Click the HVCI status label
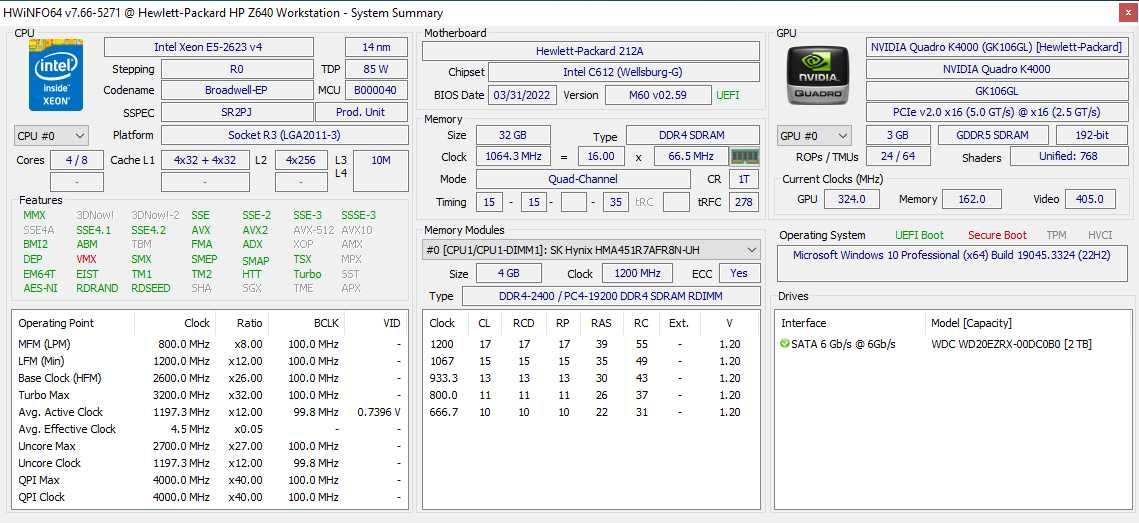Viewport: 1139px width, 523px height. [x=1100, y=235]
